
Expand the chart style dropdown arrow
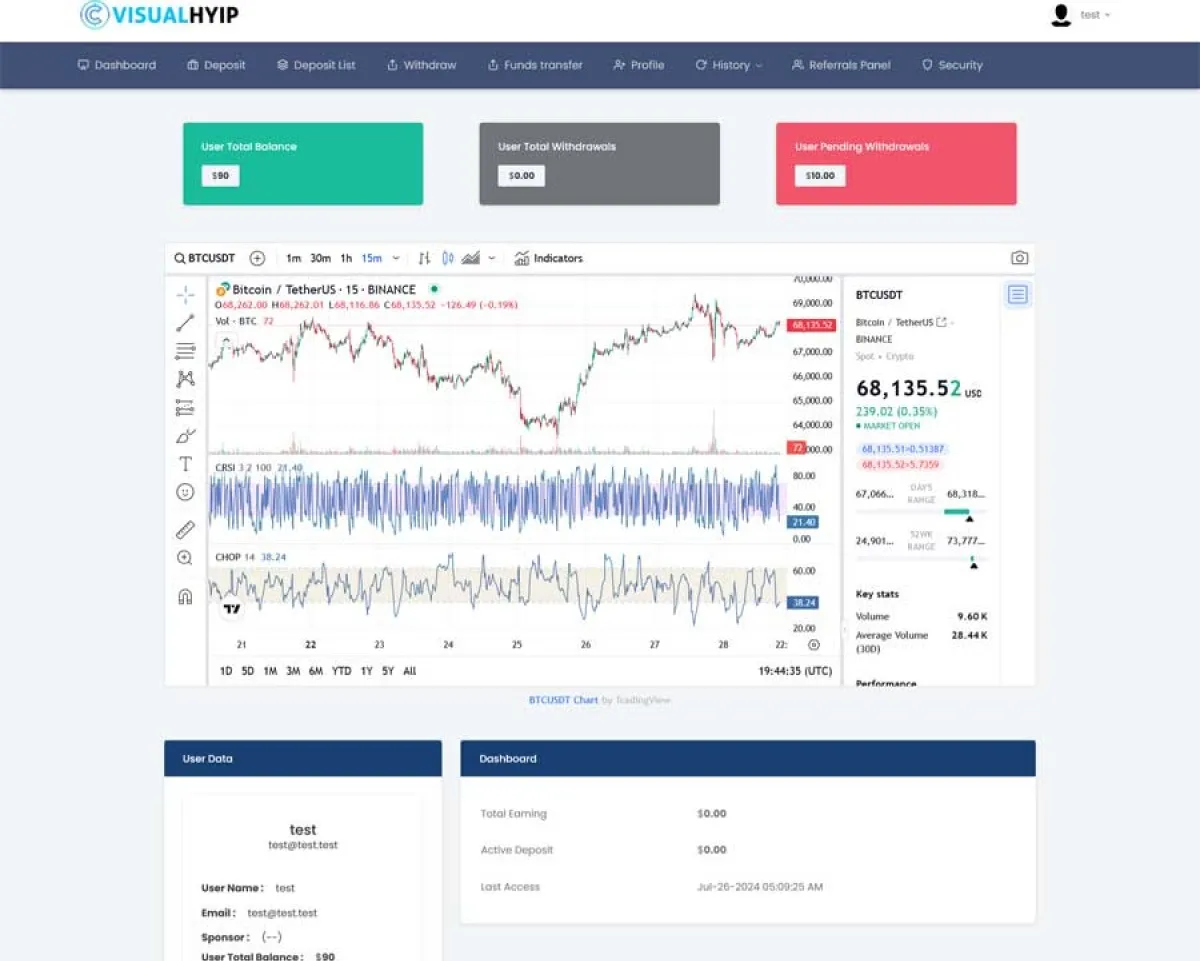point(491,258)
